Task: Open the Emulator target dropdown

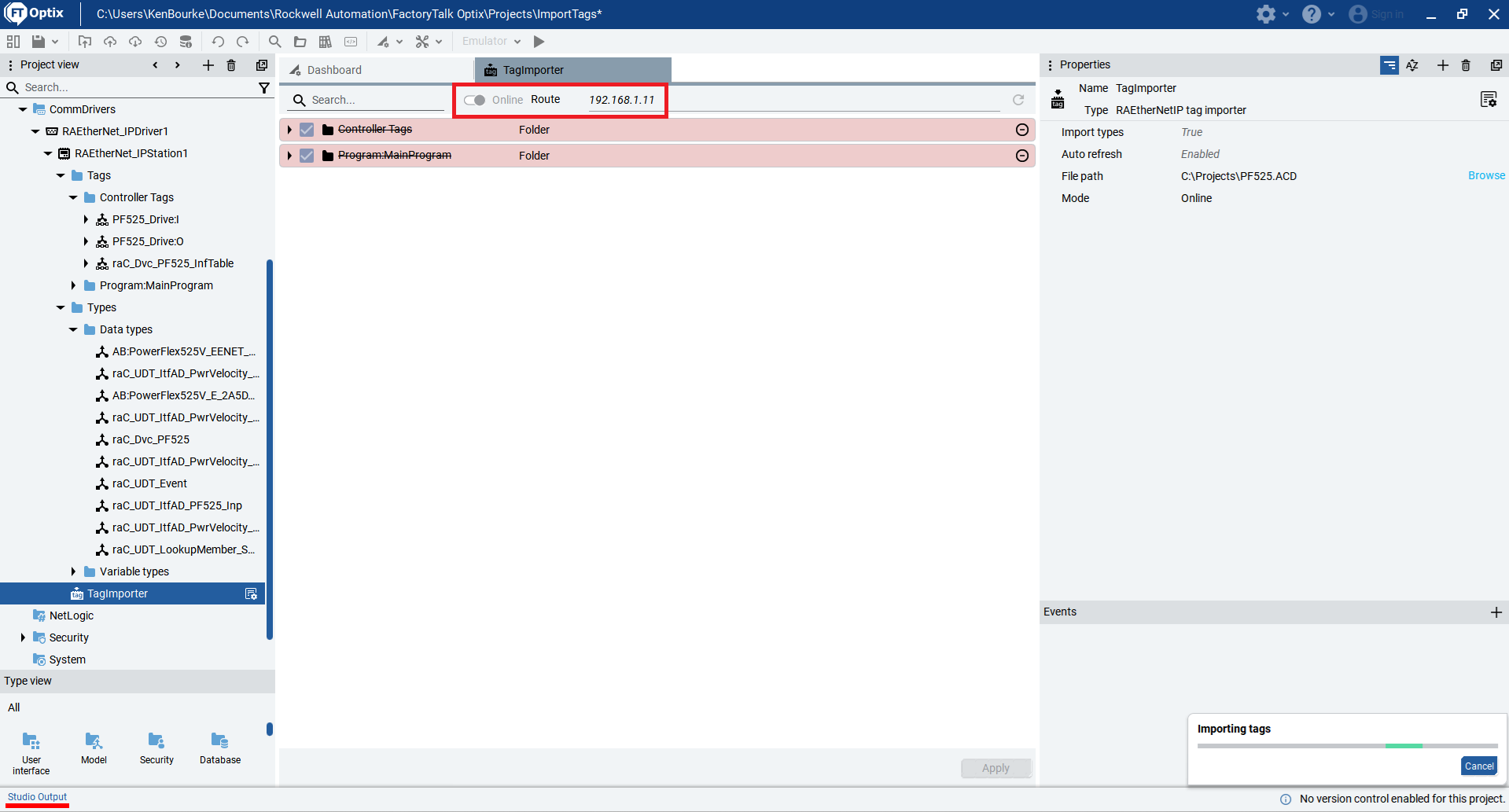Action: pyautogui.click(x=491, y=42)
